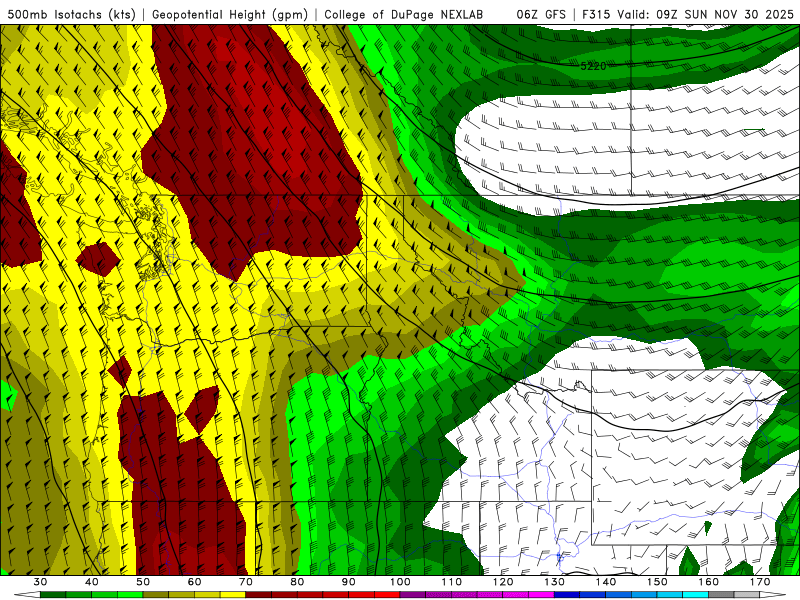Click the legend value 170
The height and width of the screenshot is (600, 800).
(760, 582)
